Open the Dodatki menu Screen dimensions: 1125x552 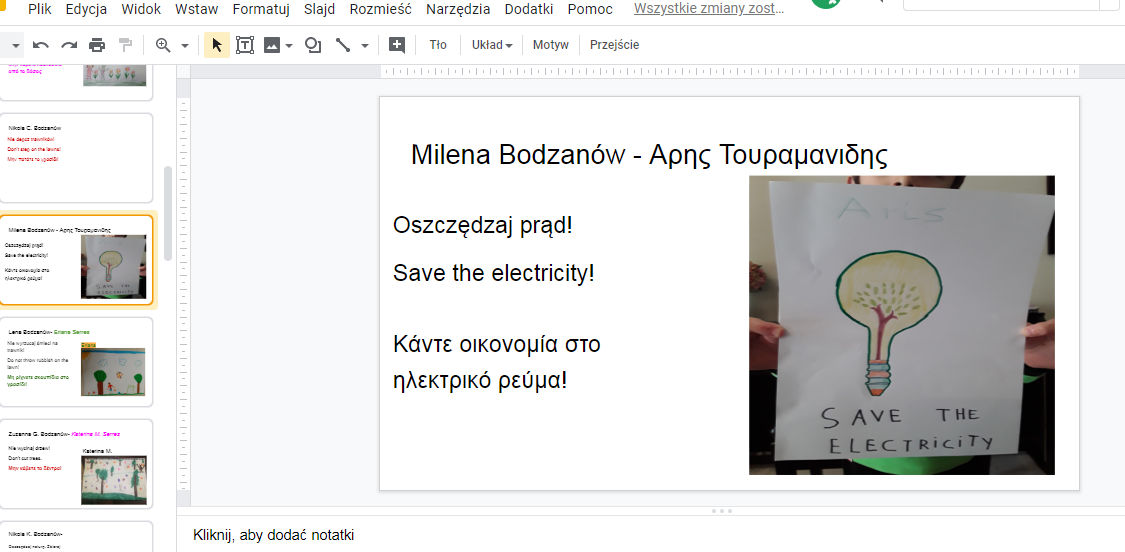tap(529, 9)
